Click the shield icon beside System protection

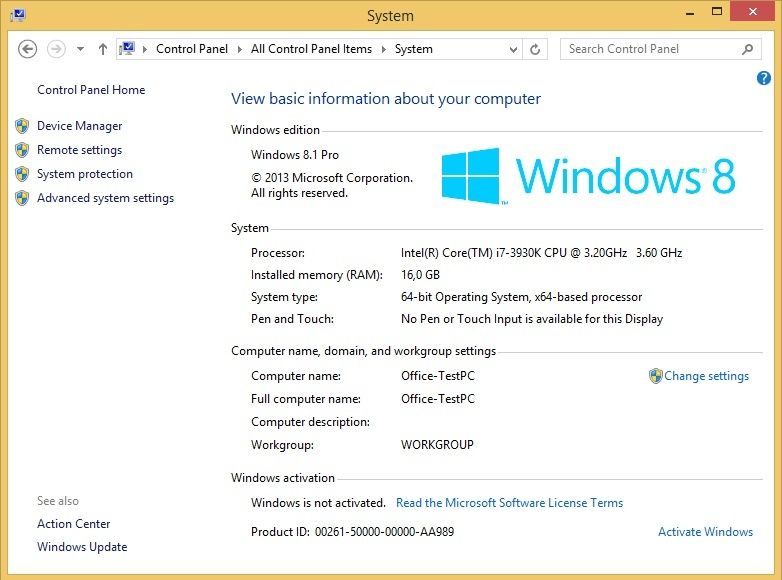coord(22,174)
